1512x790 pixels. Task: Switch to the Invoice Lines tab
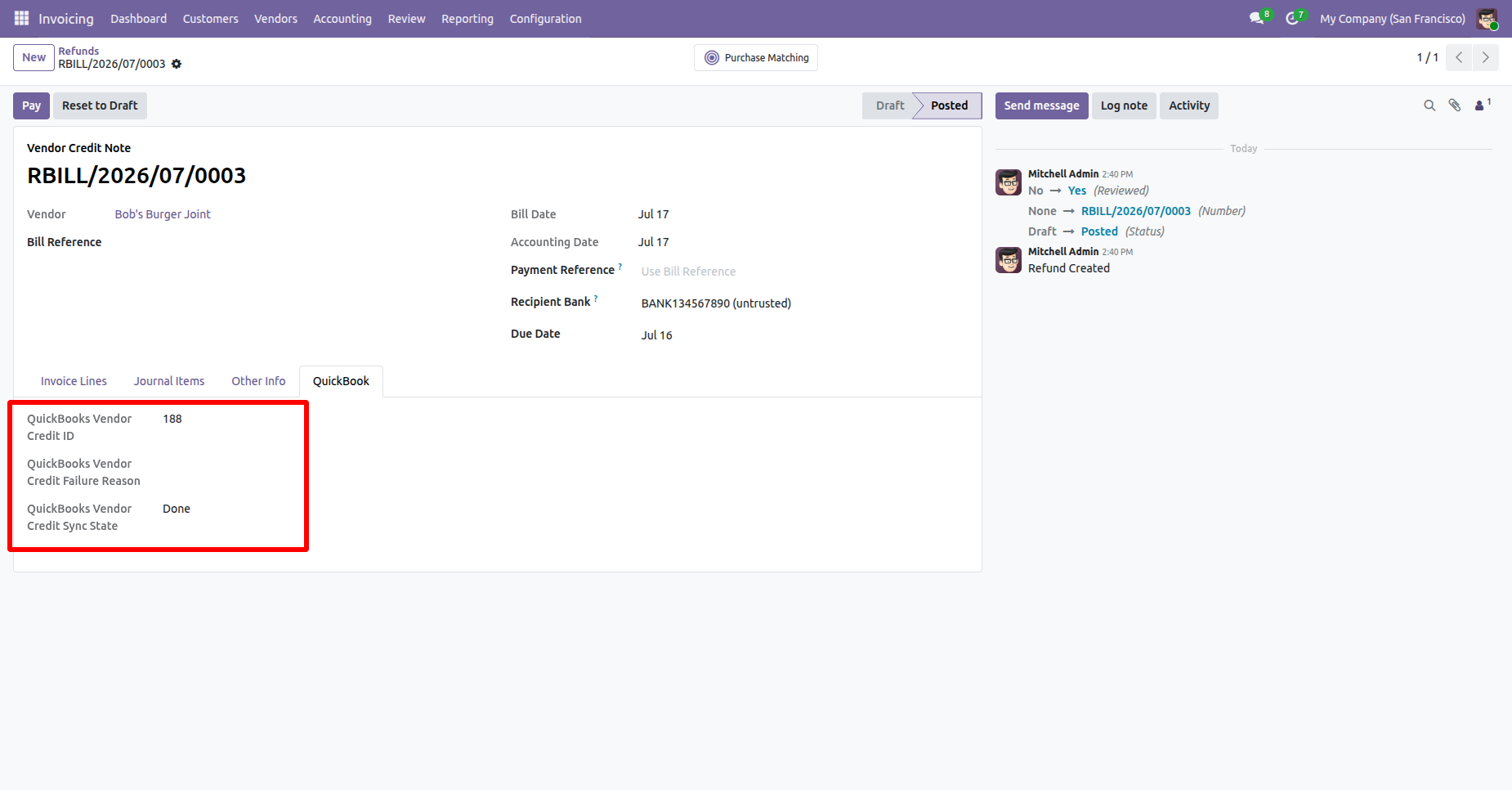[74, 381]
